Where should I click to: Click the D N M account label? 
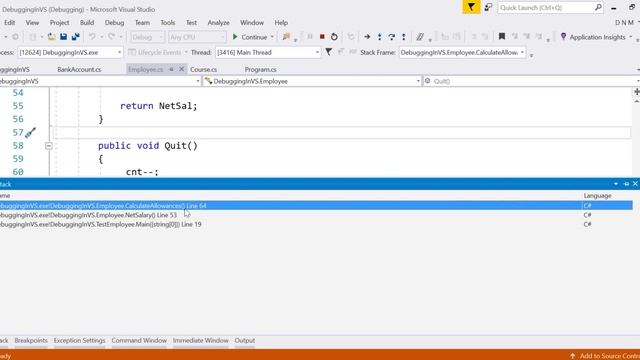point(624,22)
